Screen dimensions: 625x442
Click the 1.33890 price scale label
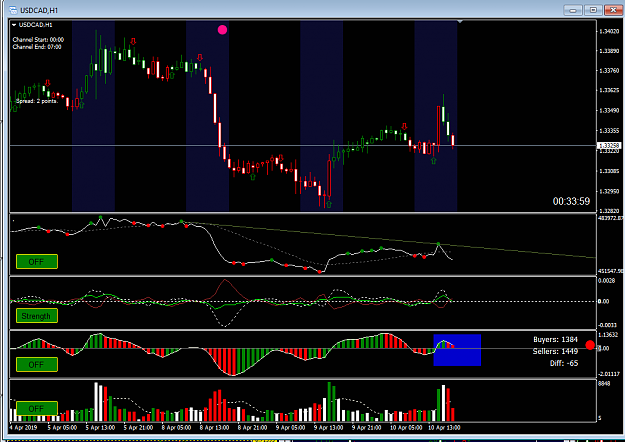[609, 51]
